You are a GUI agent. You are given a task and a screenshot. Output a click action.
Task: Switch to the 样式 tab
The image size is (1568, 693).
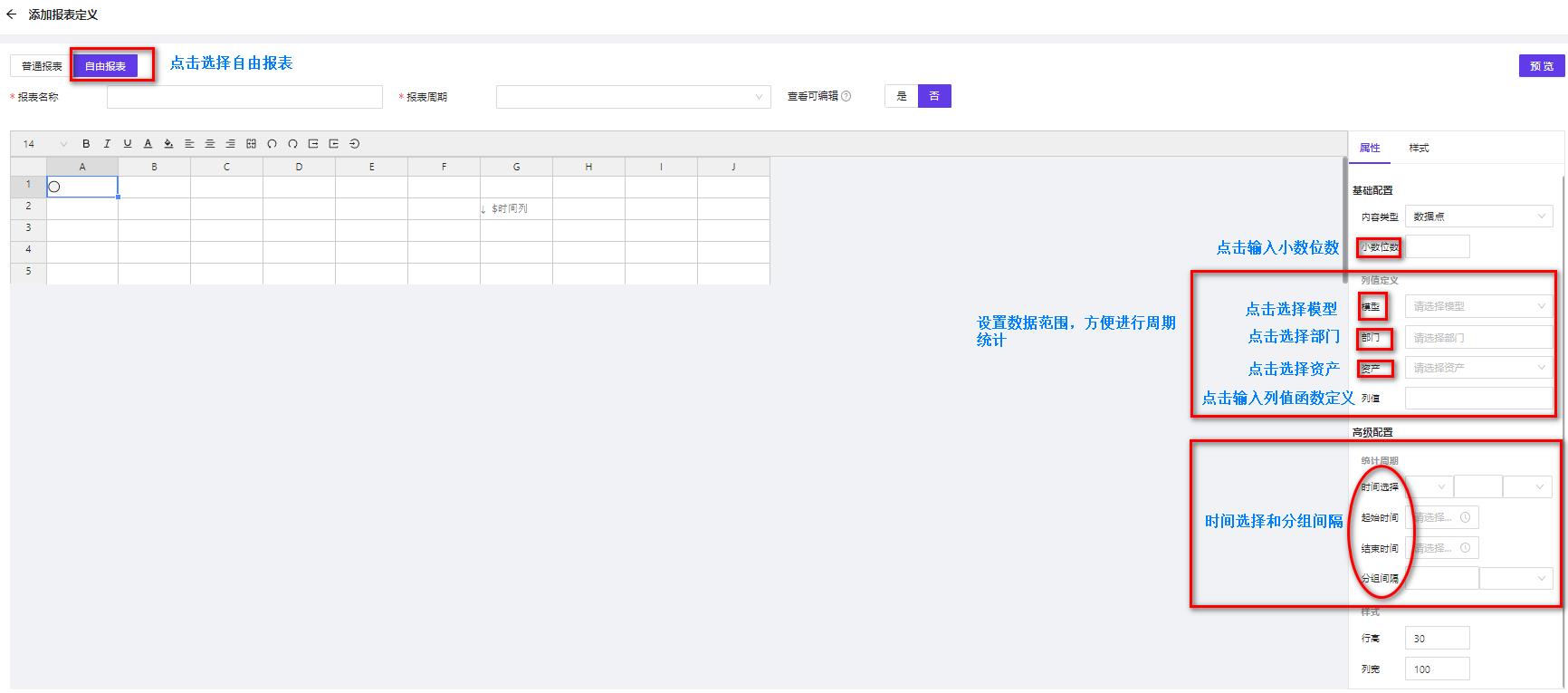[1419, 148]
